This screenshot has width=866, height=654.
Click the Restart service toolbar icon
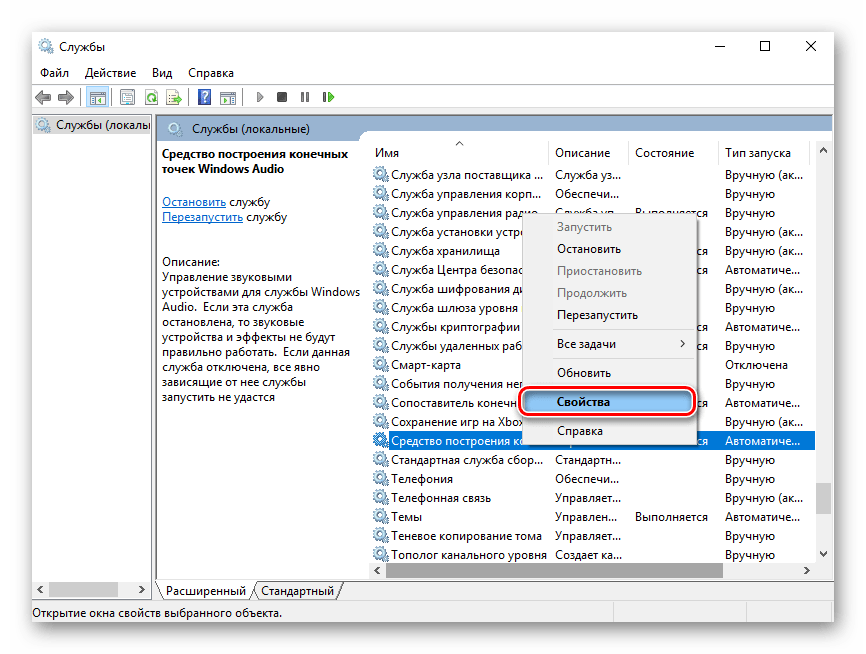click(x=329, y=97)
